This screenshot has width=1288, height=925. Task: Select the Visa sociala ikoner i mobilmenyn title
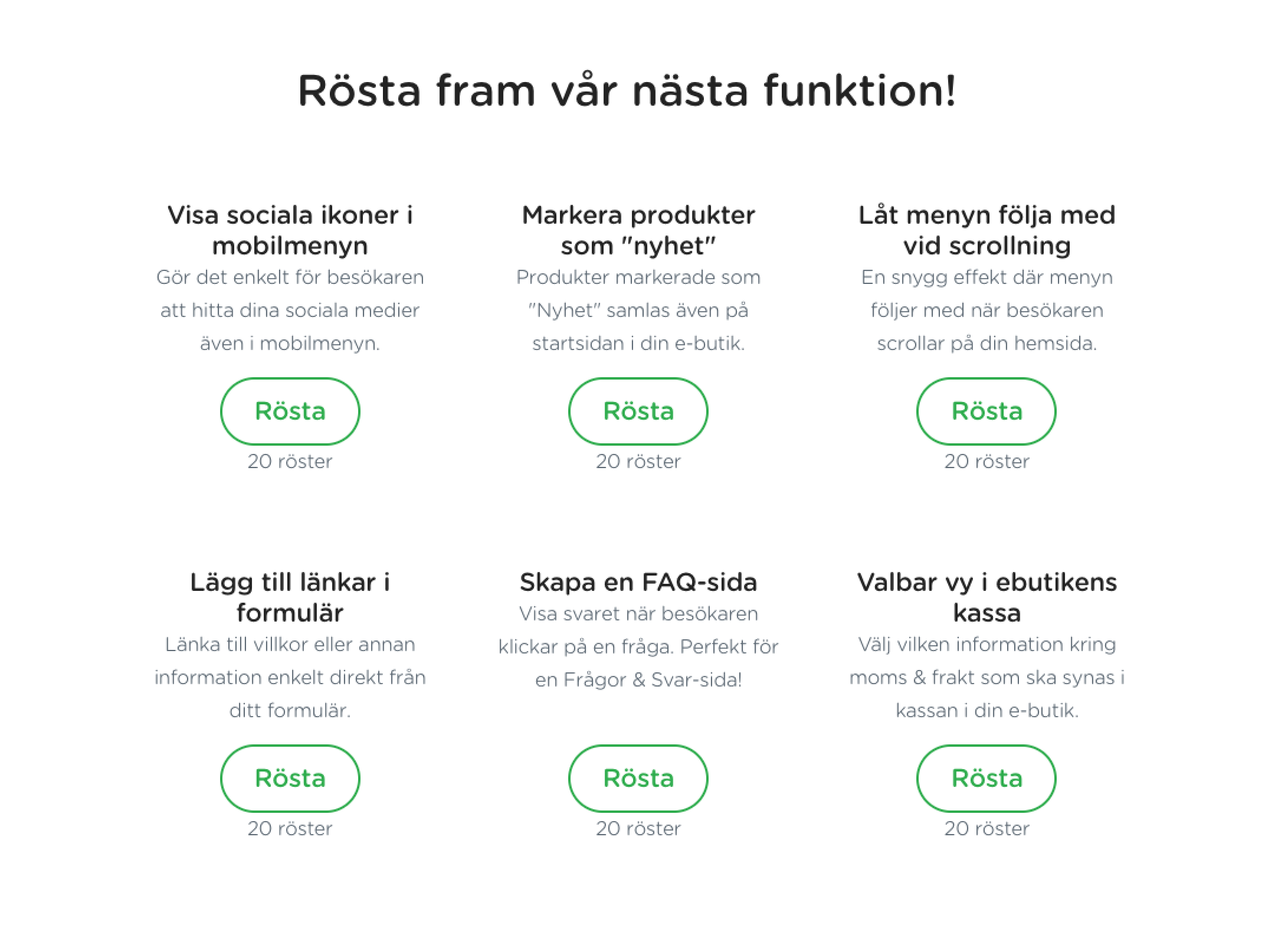click(x=290, y=230)
